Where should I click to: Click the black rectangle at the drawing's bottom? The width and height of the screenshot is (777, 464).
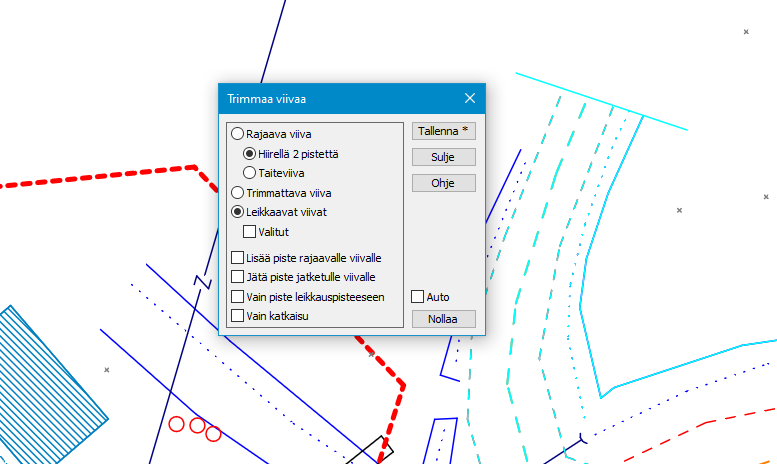(371, 452)
